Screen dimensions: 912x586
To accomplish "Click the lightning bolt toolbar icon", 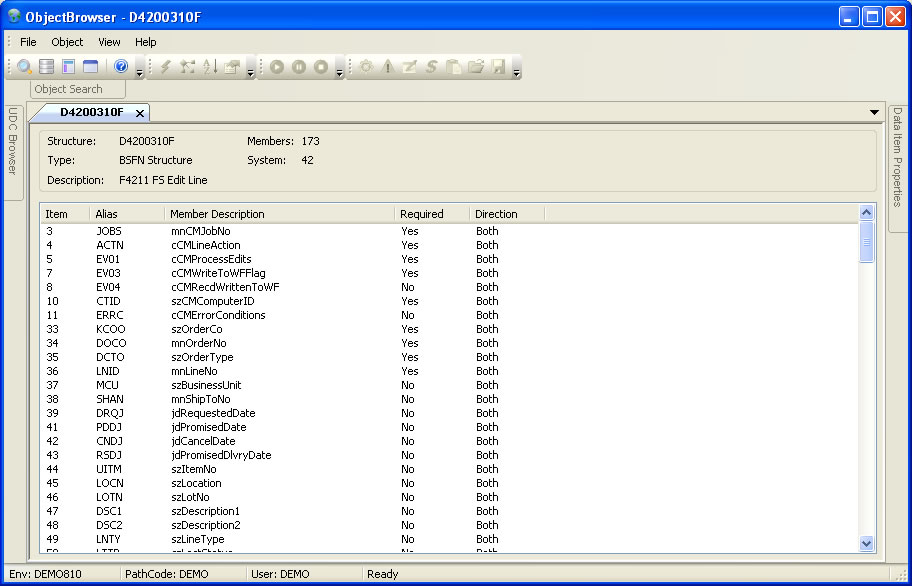I will pos(166,67).
